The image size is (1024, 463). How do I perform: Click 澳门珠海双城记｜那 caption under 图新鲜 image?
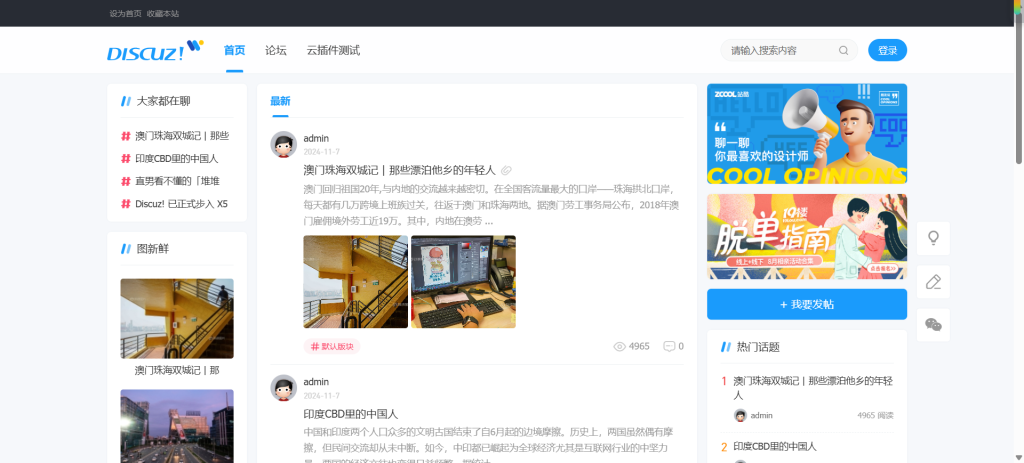pos(177,370)
